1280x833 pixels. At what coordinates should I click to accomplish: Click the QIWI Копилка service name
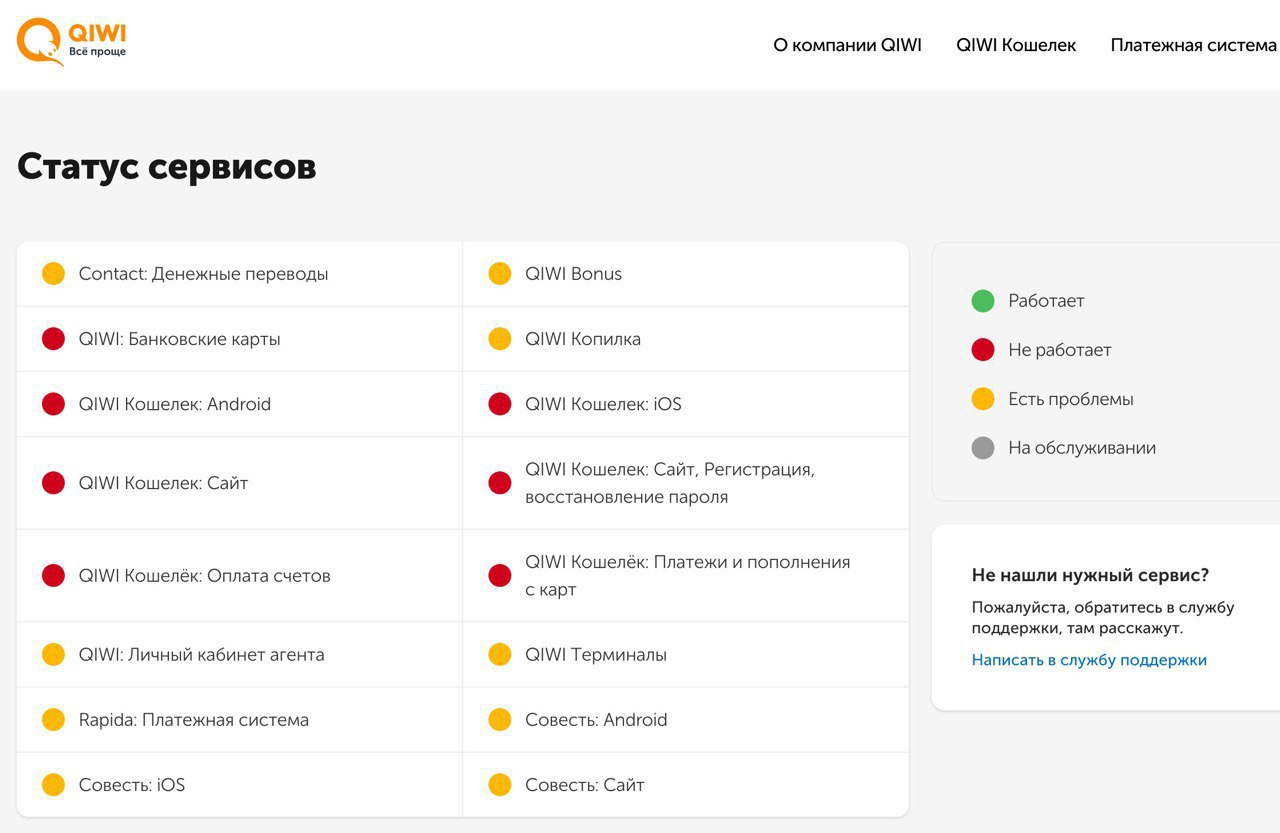(583, 339)
